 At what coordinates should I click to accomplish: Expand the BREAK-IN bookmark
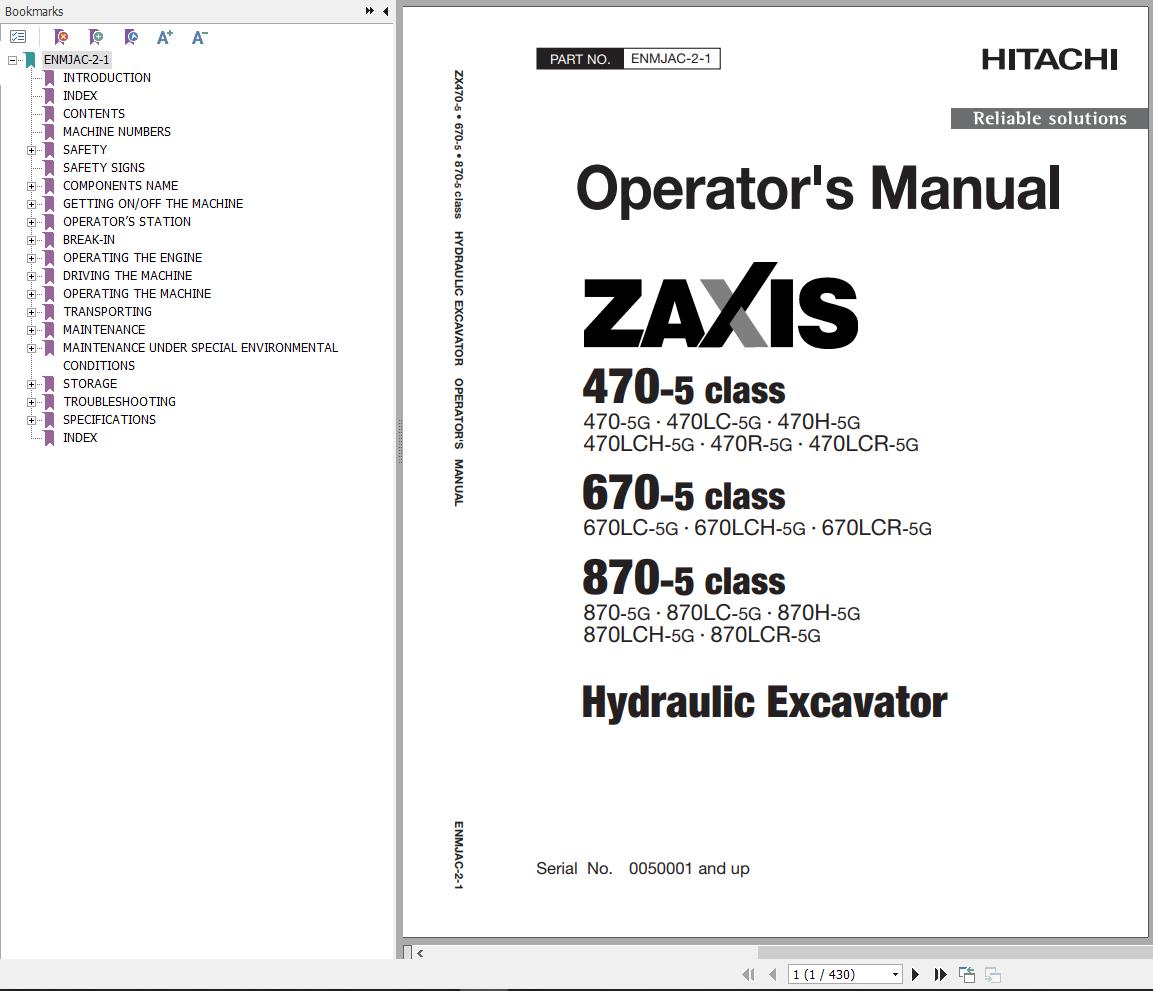(32, 240)
